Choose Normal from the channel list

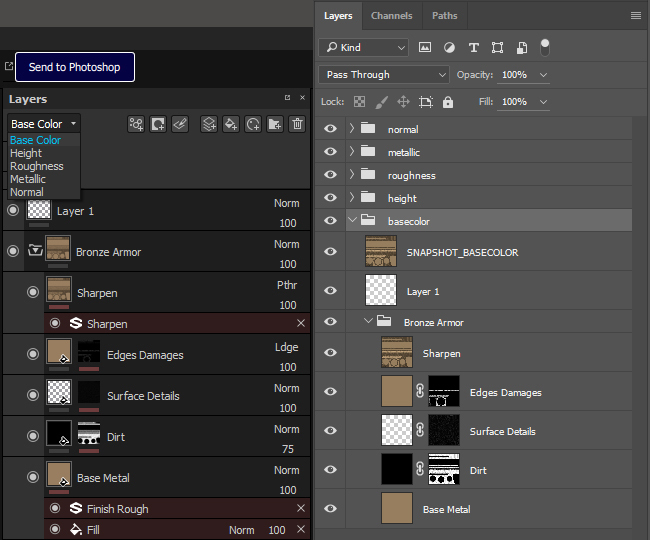coord(27,192)
